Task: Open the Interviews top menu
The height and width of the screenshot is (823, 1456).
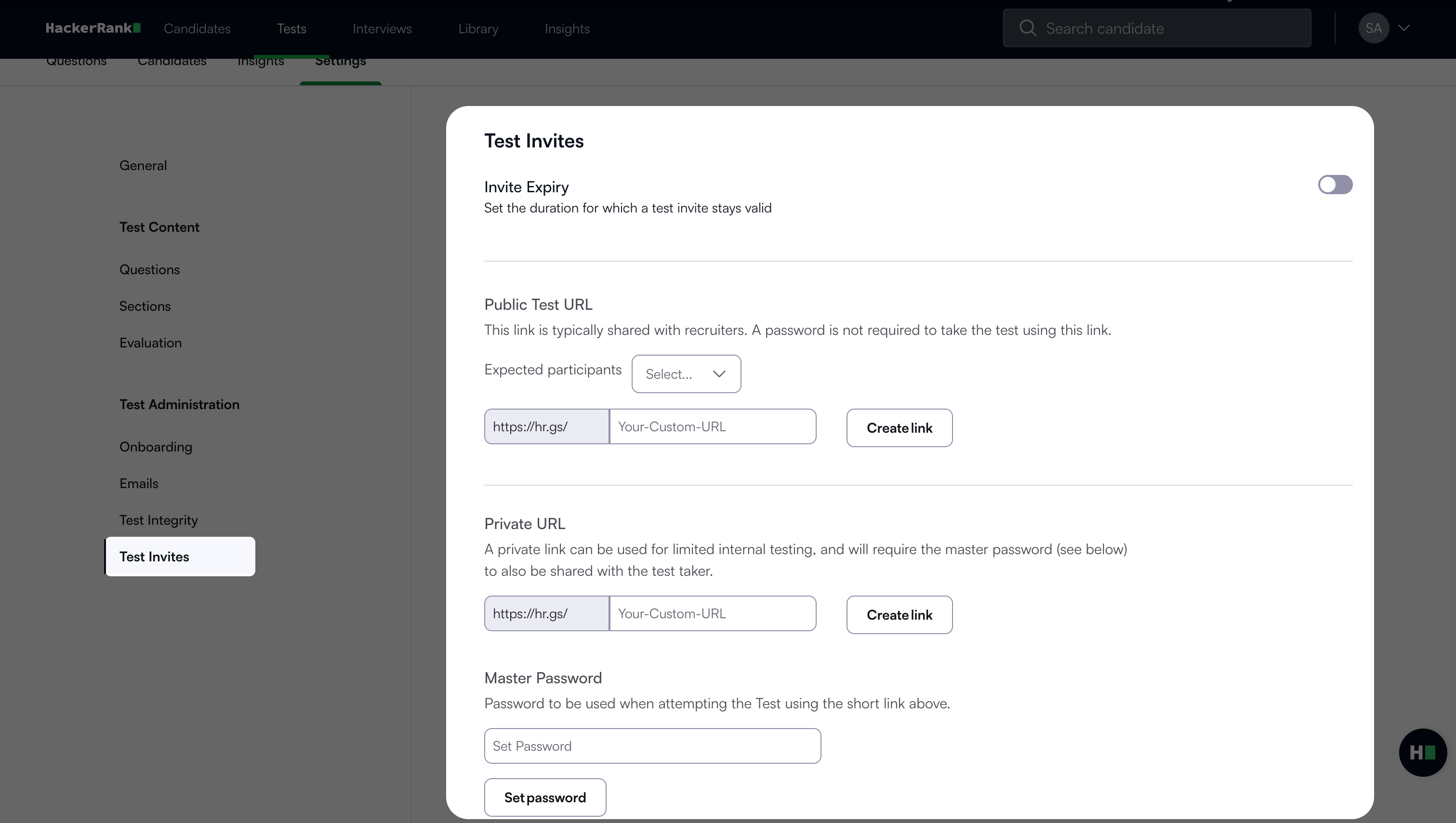Action: pyautogui.click(x=382, y=29)
